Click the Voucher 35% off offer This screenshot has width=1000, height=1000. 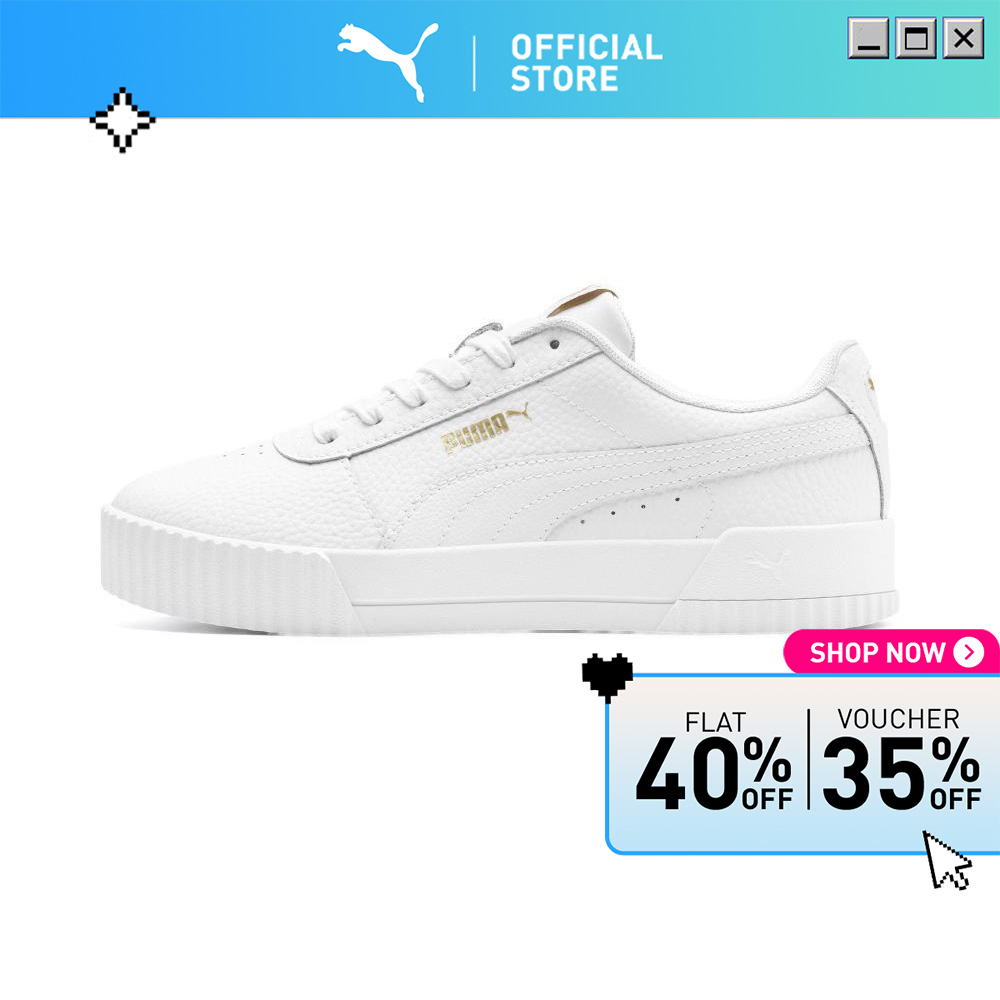[x=901, y=759]
